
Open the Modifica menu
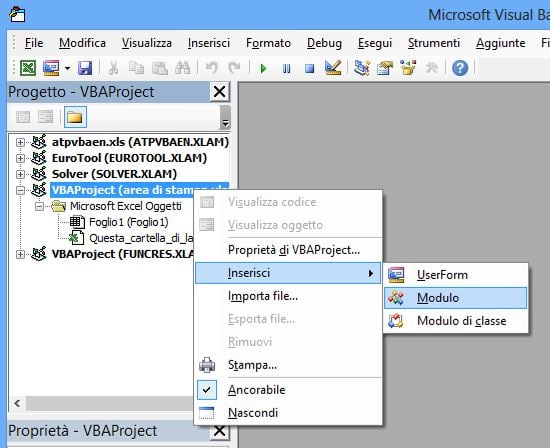pos(82,43)
